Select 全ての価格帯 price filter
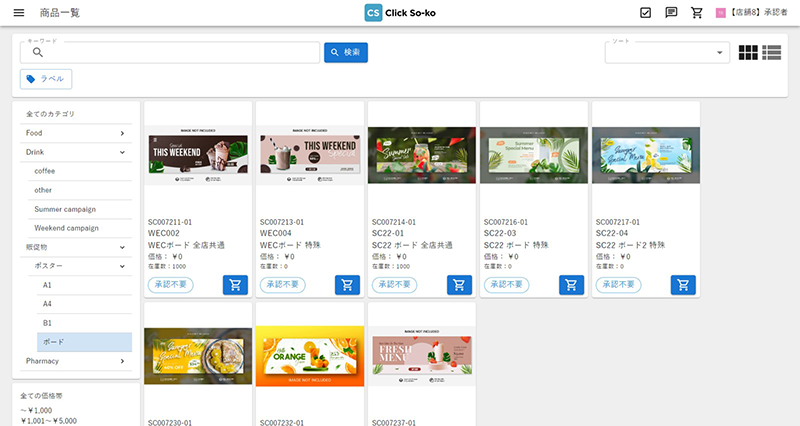The height and width of the screenshot is (426, 800). point(41,396)
